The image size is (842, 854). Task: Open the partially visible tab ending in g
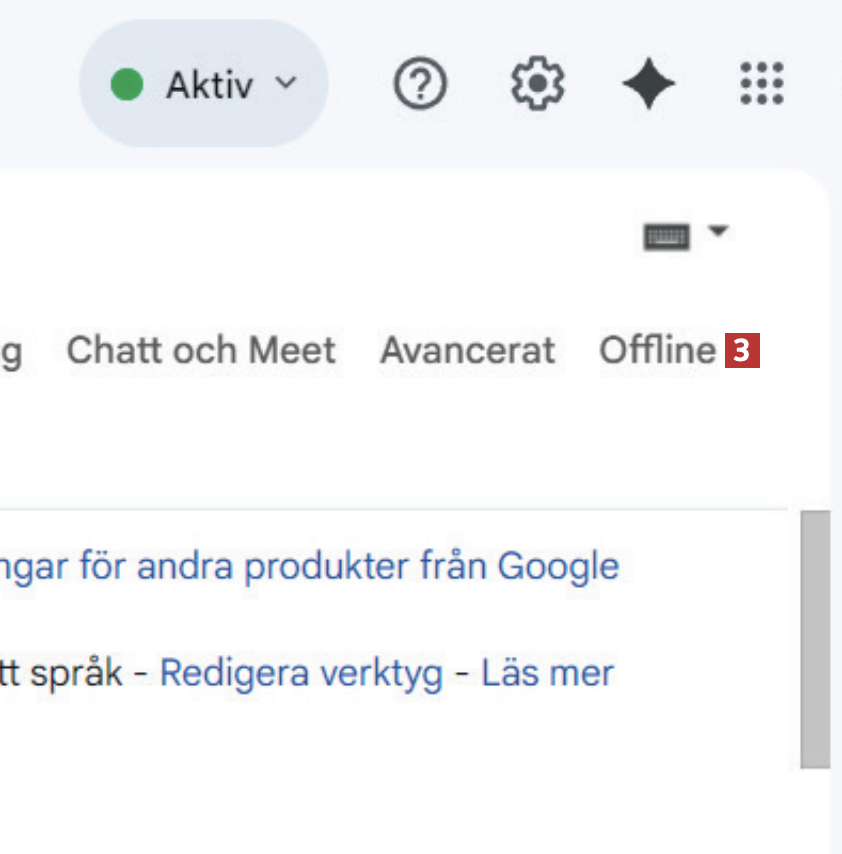coord(10,353)
